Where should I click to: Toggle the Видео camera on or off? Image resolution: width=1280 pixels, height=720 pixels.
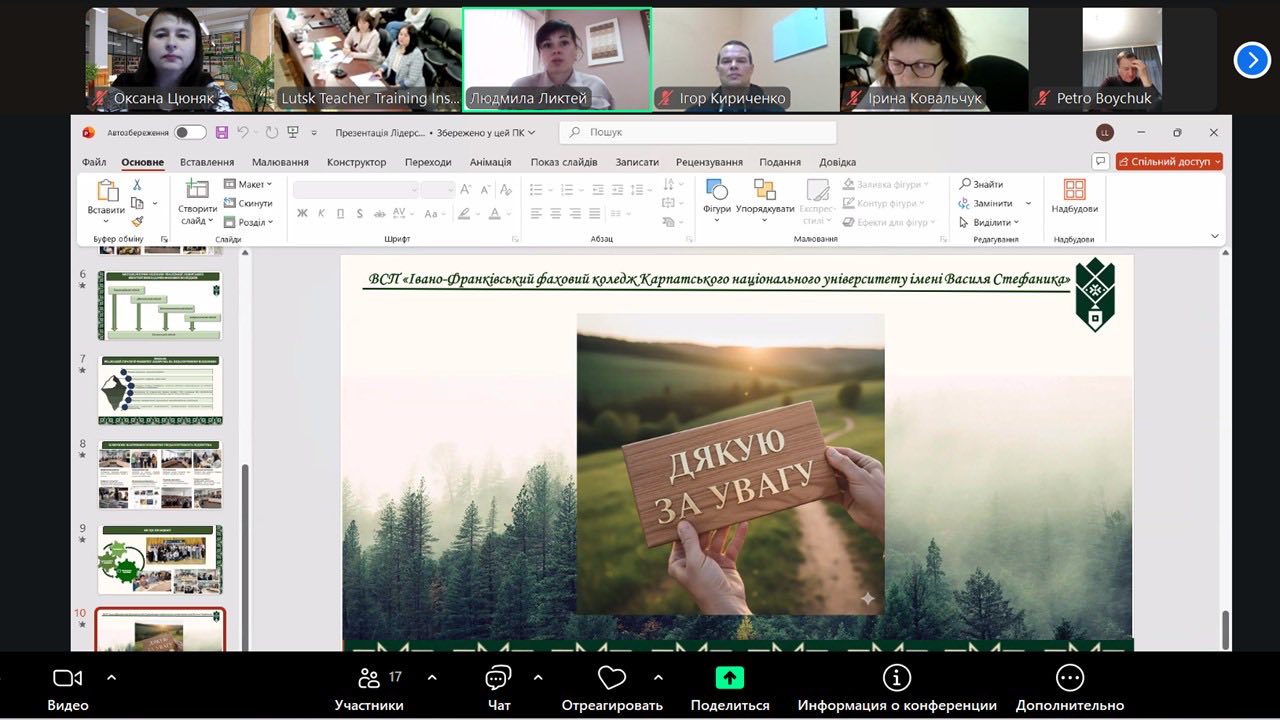(67, 678)
